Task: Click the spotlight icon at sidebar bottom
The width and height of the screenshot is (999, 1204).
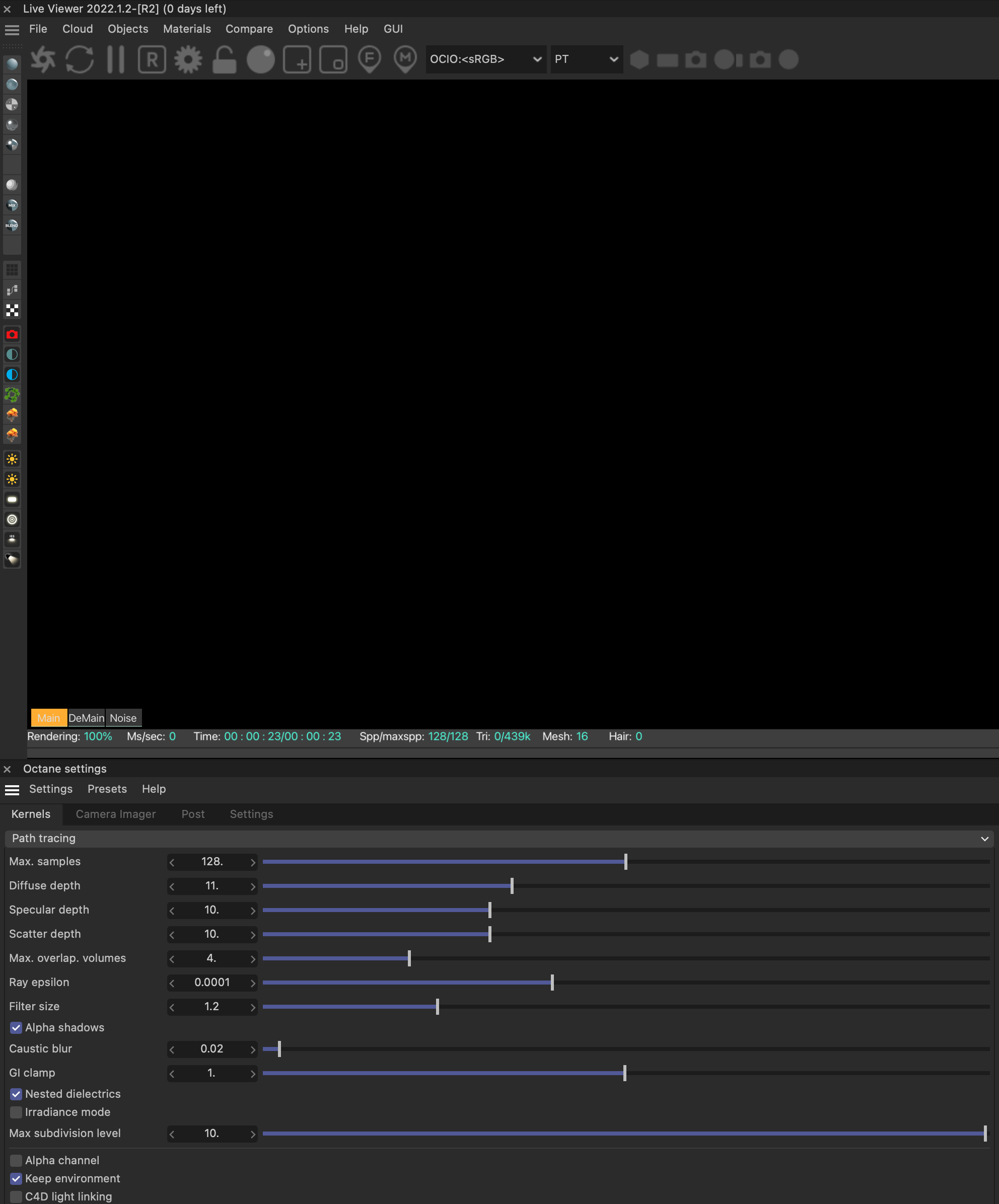Action: pyautogui.click(x=12, y=560)
